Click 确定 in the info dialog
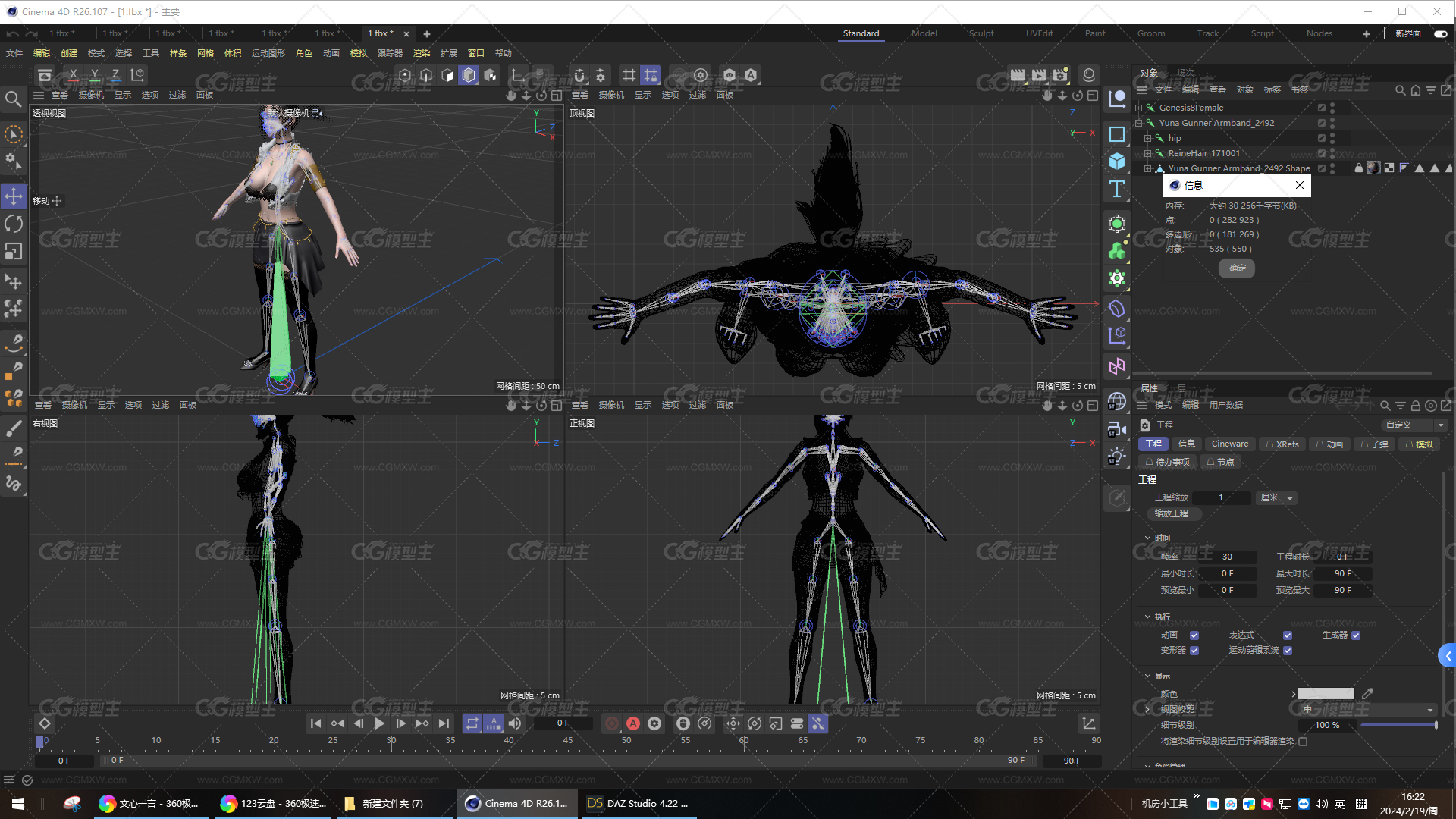Image resolution: width=1456 pixels, height=819 pixels. pos(1238,268)
